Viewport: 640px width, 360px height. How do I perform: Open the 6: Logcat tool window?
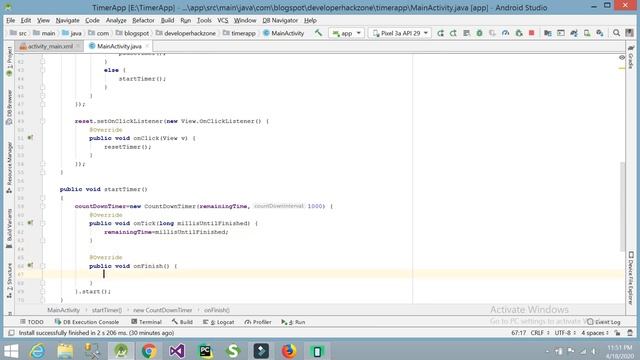219,322
